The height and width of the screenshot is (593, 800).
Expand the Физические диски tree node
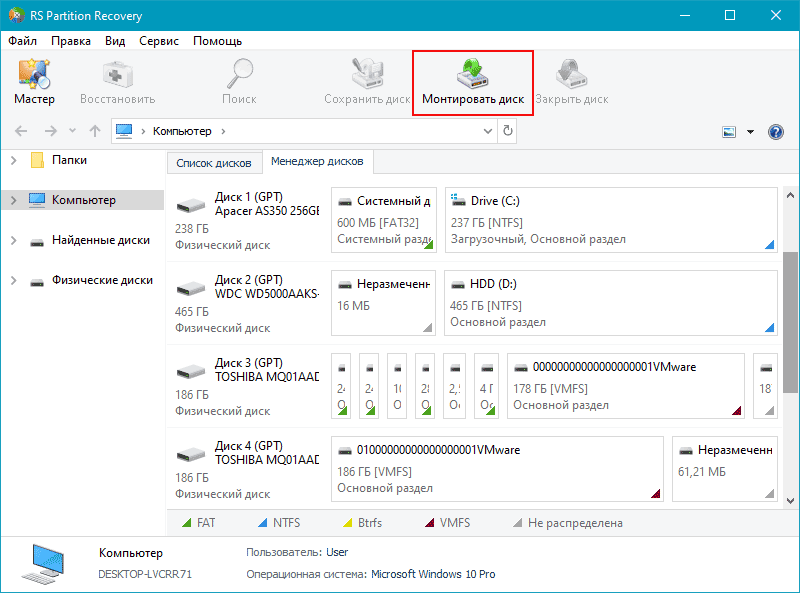coord(14,280)
